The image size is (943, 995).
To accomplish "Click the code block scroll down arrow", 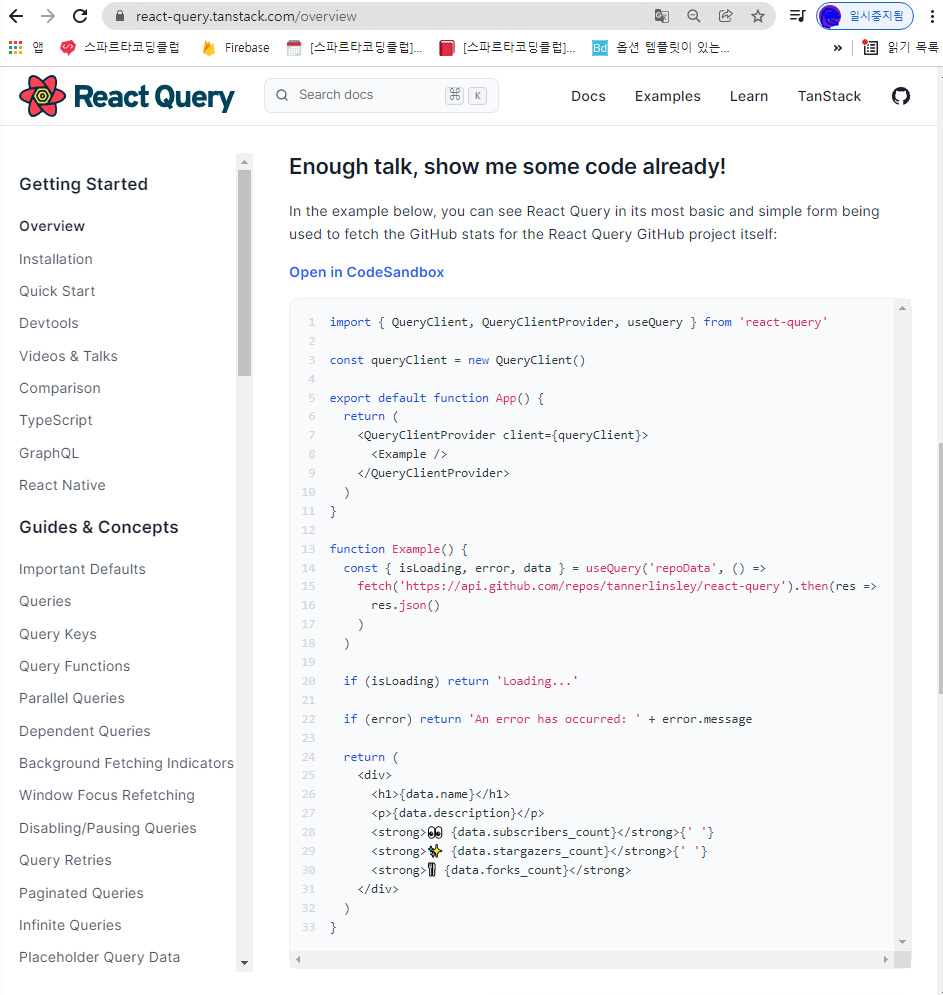I will 902,942.
